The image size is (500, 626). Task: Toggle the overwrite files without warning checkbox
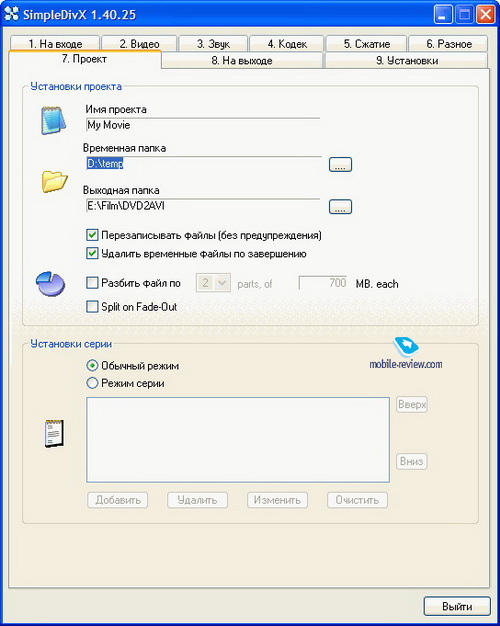[x=92, y=235]
